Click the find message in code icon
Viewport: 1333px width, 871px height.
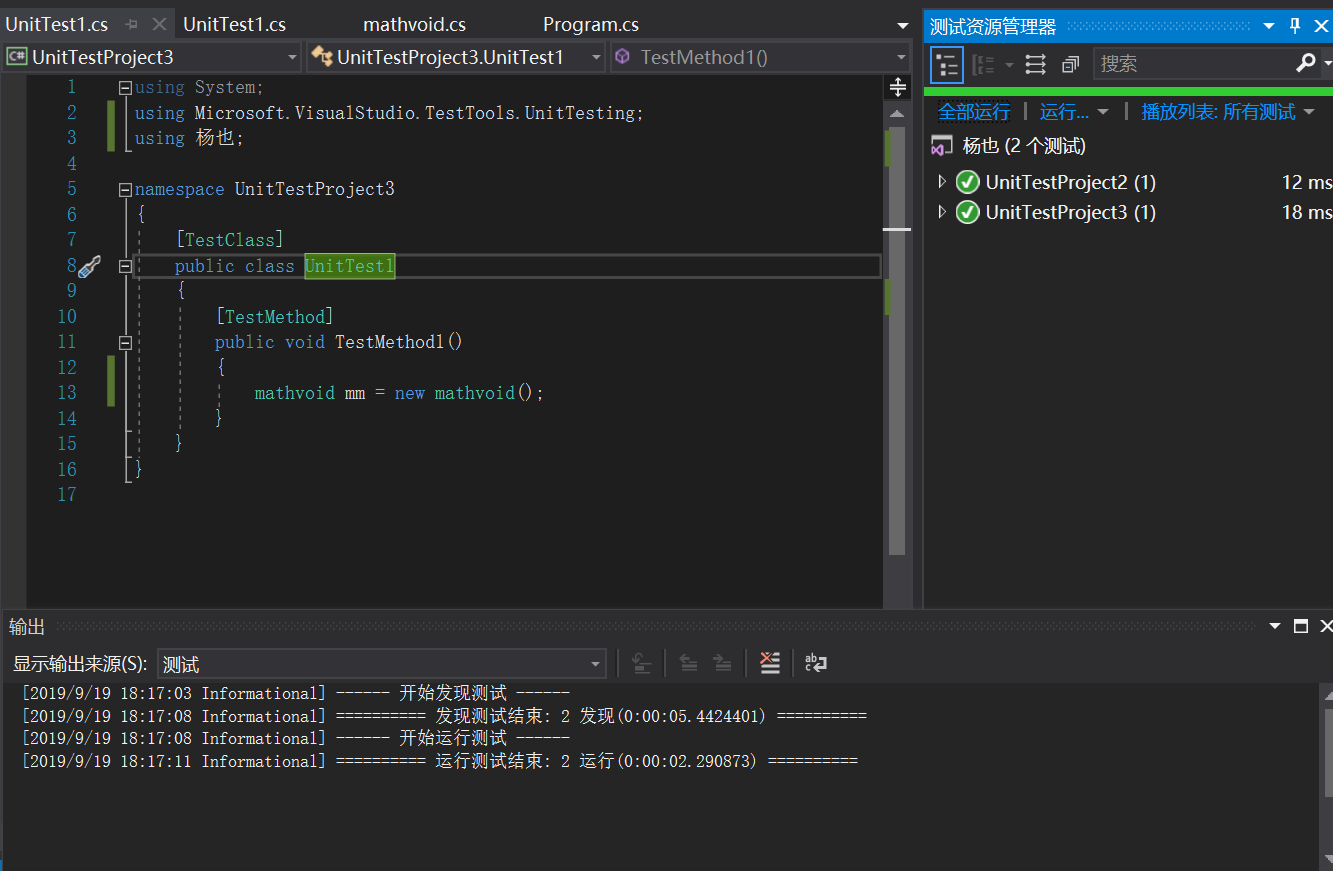642,663
